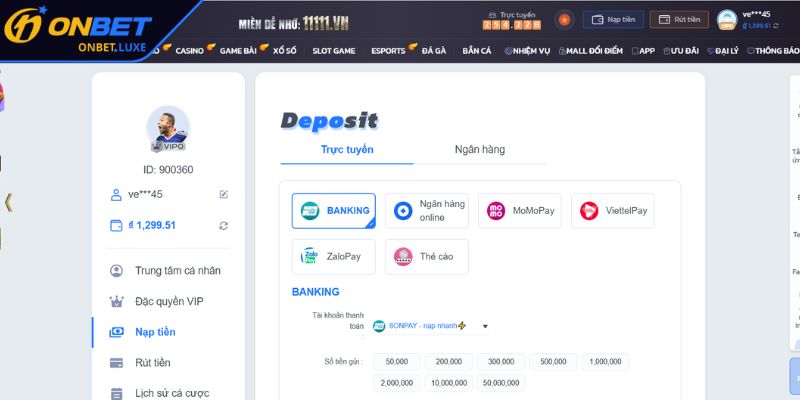Click the ONBET logo
The width and height of the screenshot is (800, 400).
pos(78,29)
